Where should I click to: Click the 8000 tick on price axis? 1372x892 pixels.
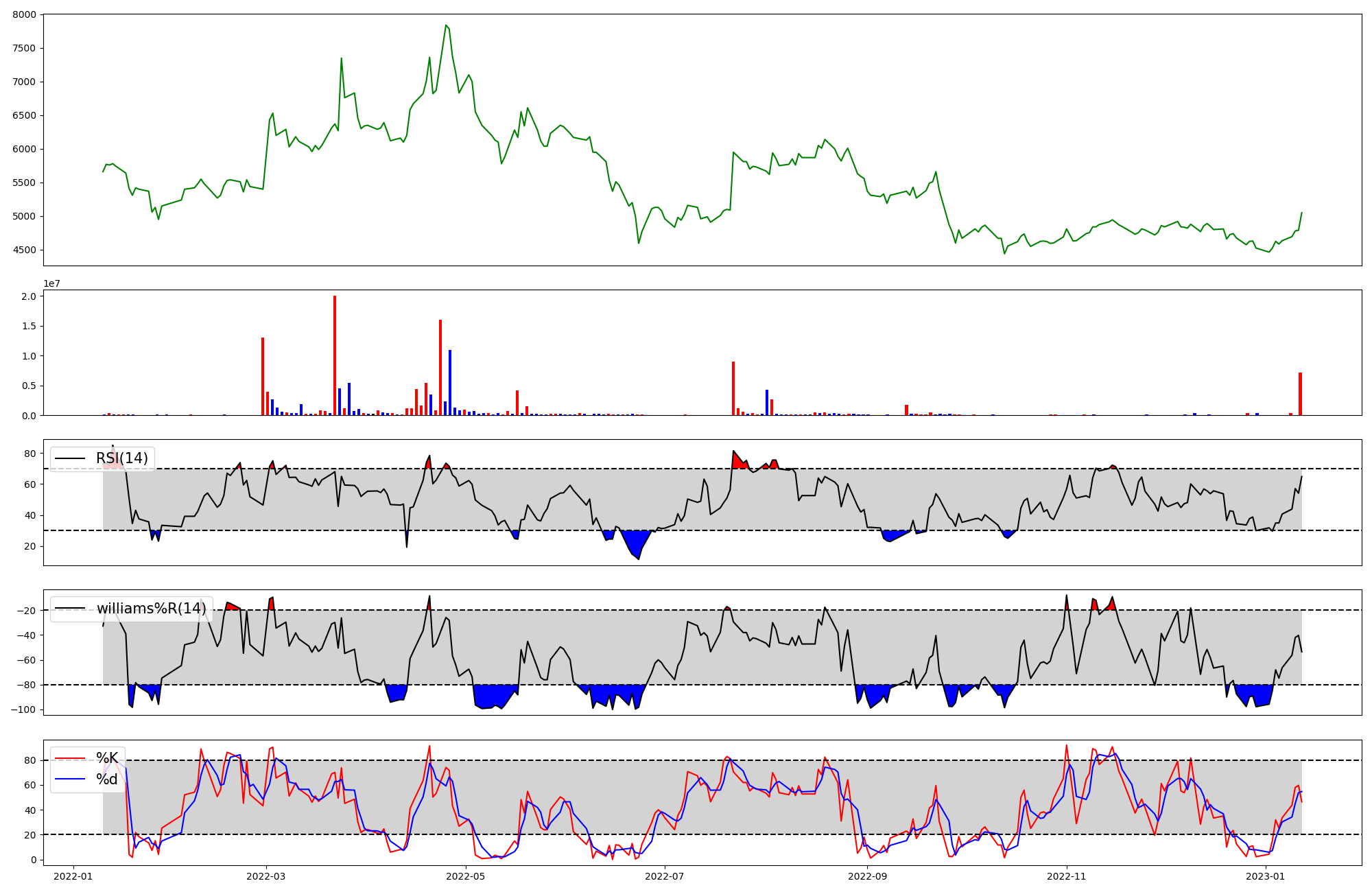tap(24, 14)
